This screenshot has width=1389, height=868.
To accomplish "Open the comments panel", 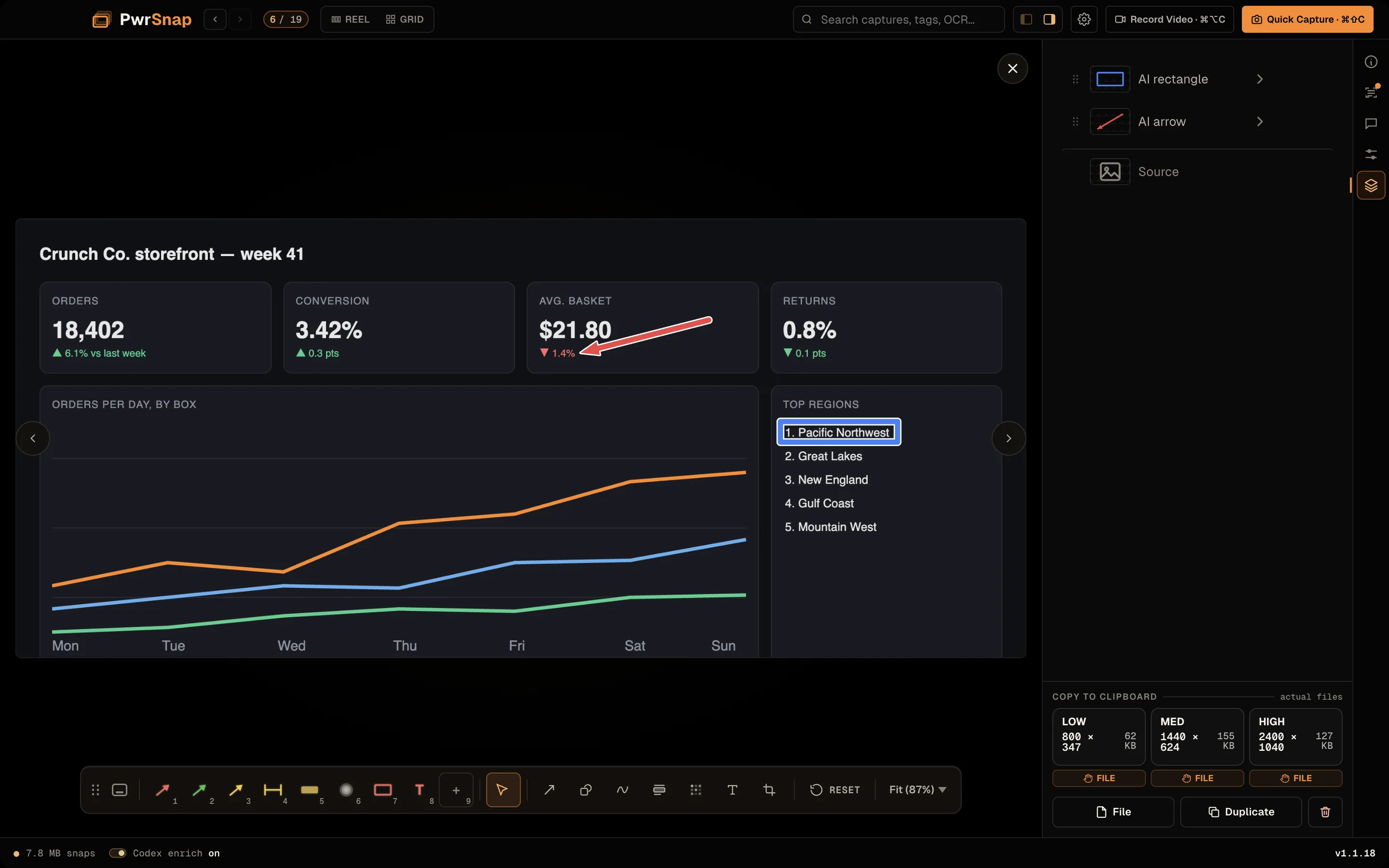I will click(x=1371, y=123).
